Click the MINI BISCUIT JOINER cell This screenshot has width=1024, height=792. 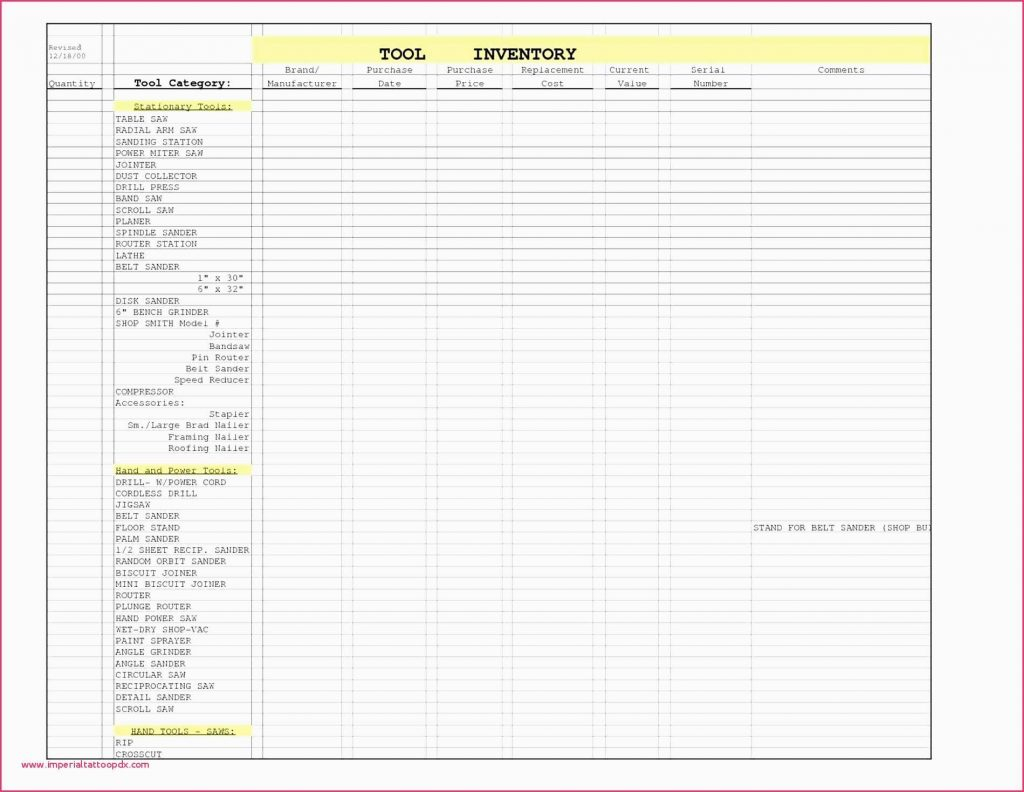click(x=171, y=584)
